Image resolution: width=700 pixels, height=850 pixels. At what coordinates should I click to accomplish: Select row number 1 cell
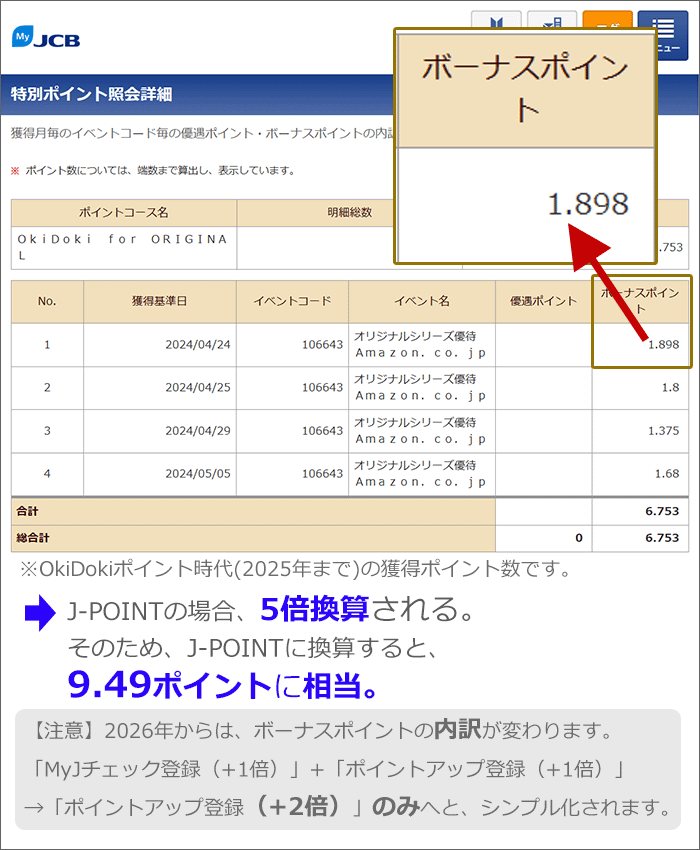pyautogui.click(x=47, y=345)
